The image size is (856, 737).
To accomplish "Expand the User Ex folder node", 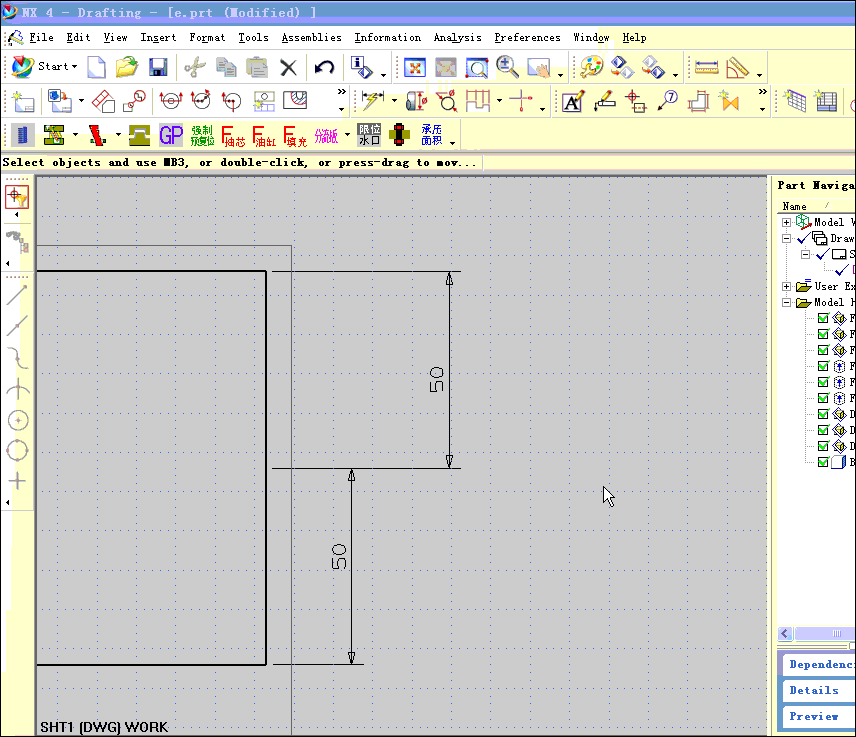I will click(x=786, y=286).
